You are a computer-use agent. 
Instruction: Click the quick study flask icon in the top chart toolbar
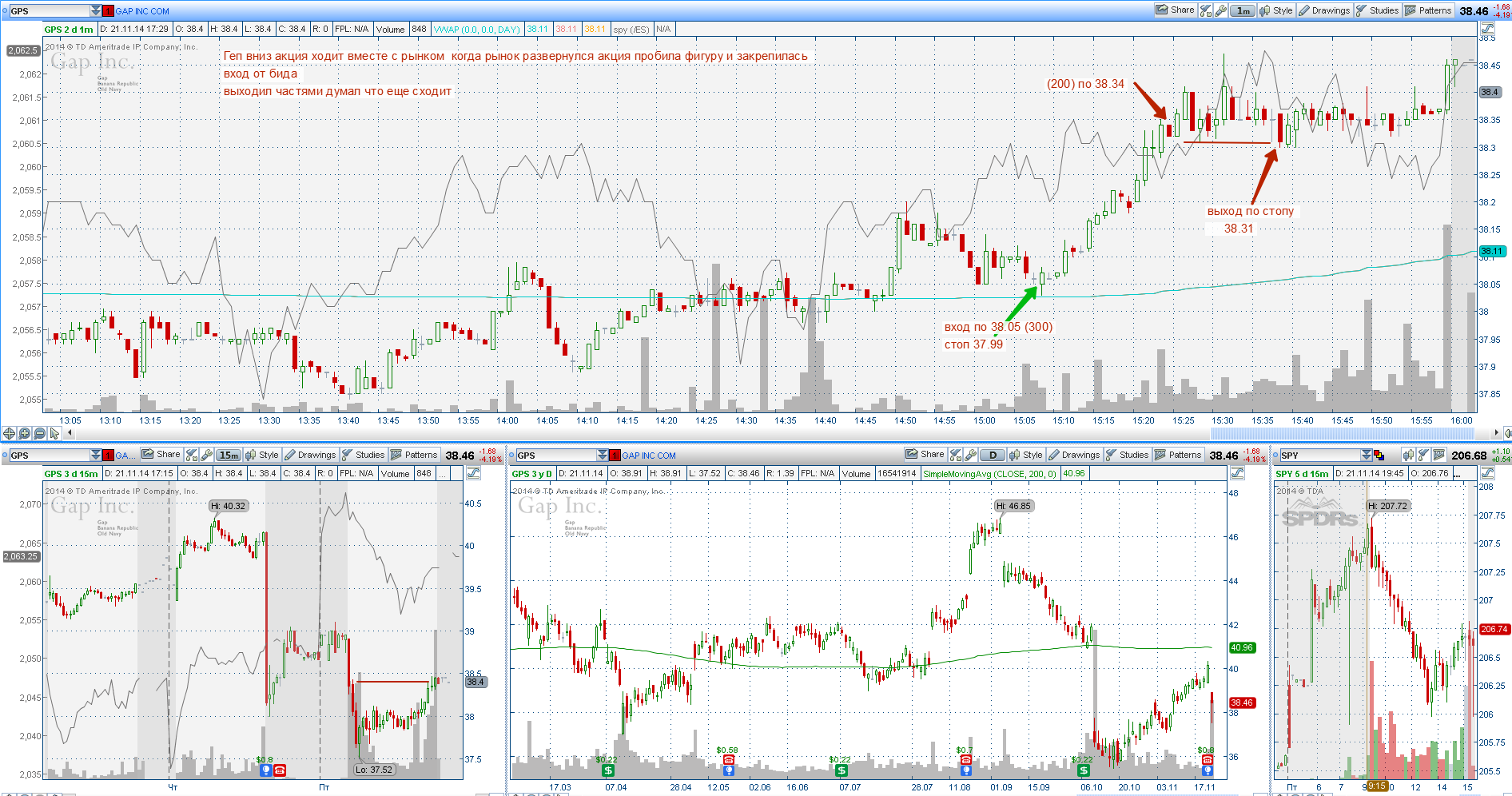[1206, 10]
